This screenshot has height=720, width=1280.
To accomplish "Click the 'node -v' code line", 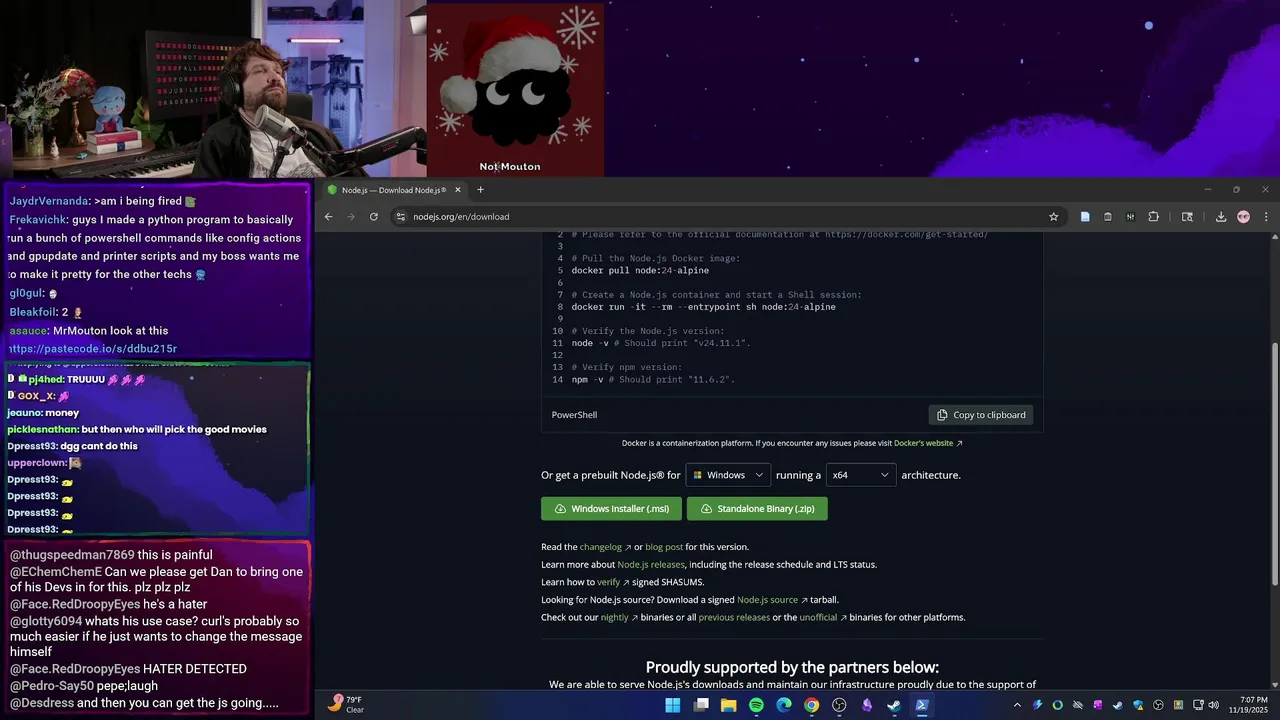I will point(661,343).
